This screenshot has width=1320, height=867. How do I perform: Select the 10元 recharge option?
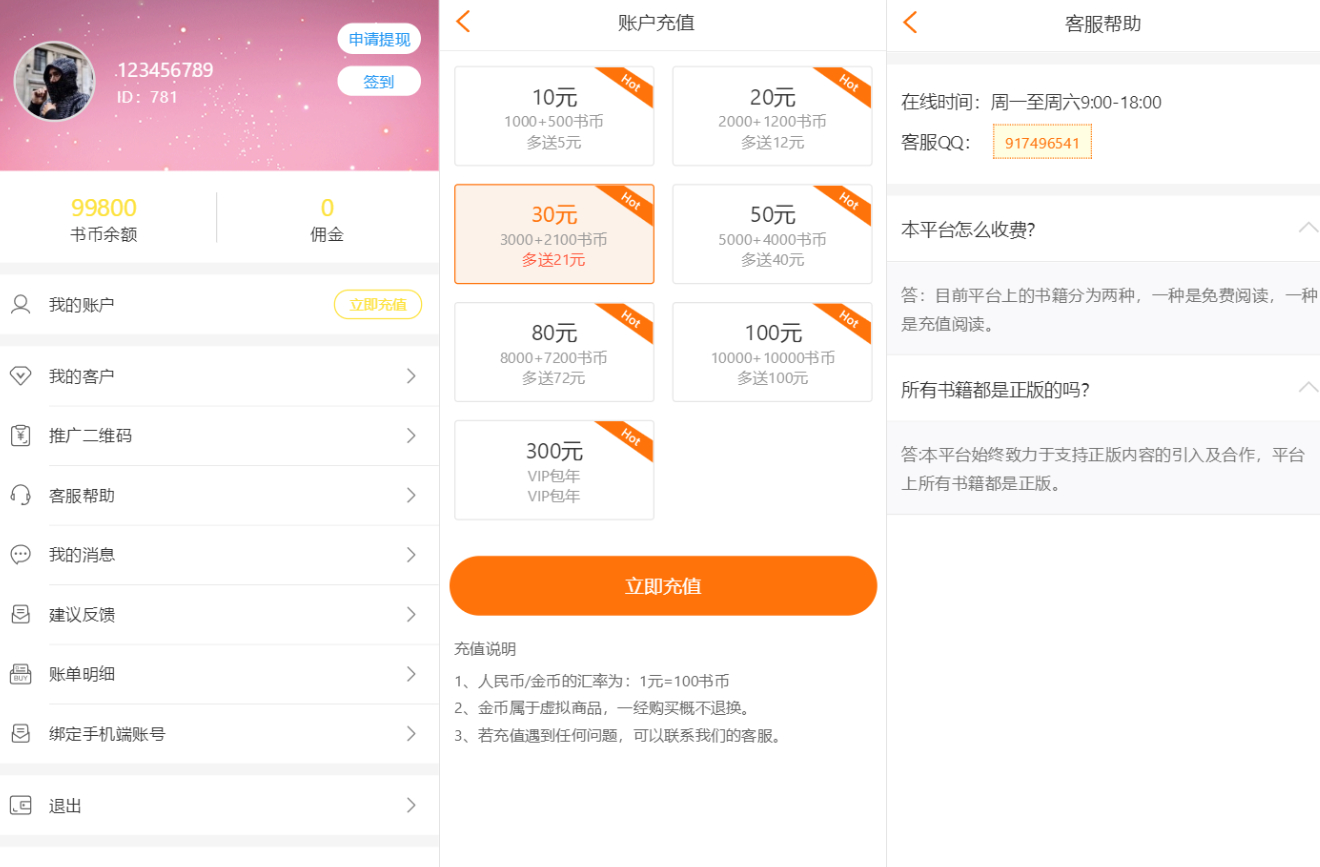point(554,116)
